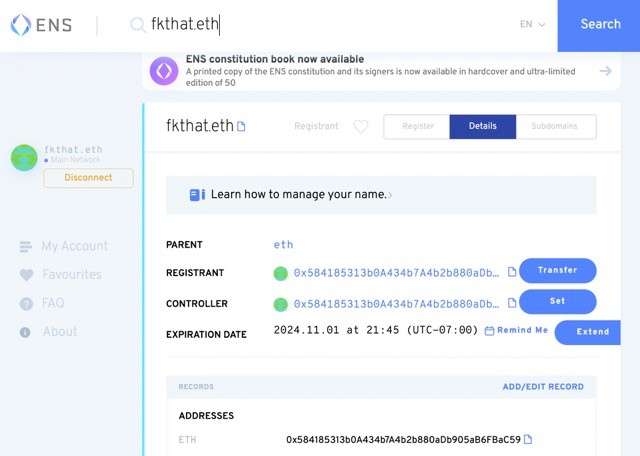Click the Favourites heart icon in sidebar
This screenshot has height=456, width=640.
(x=26, y=275)
